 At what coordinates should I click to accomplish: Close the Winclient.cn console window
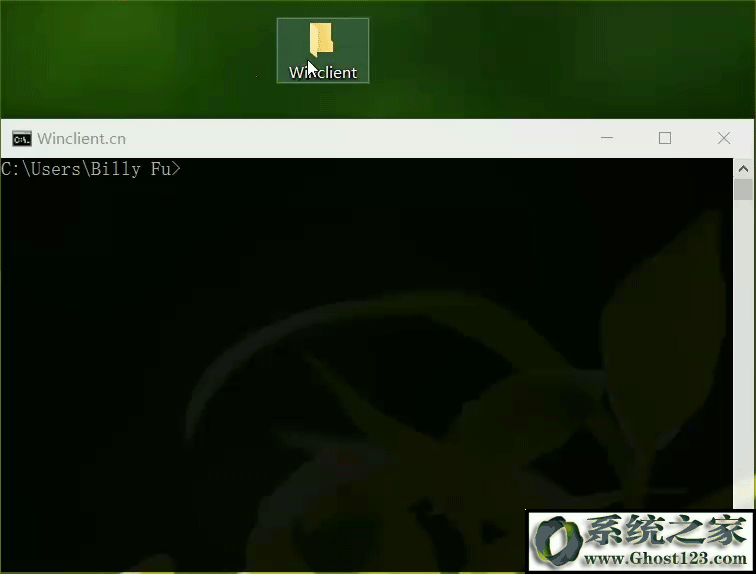click(724, 138)
